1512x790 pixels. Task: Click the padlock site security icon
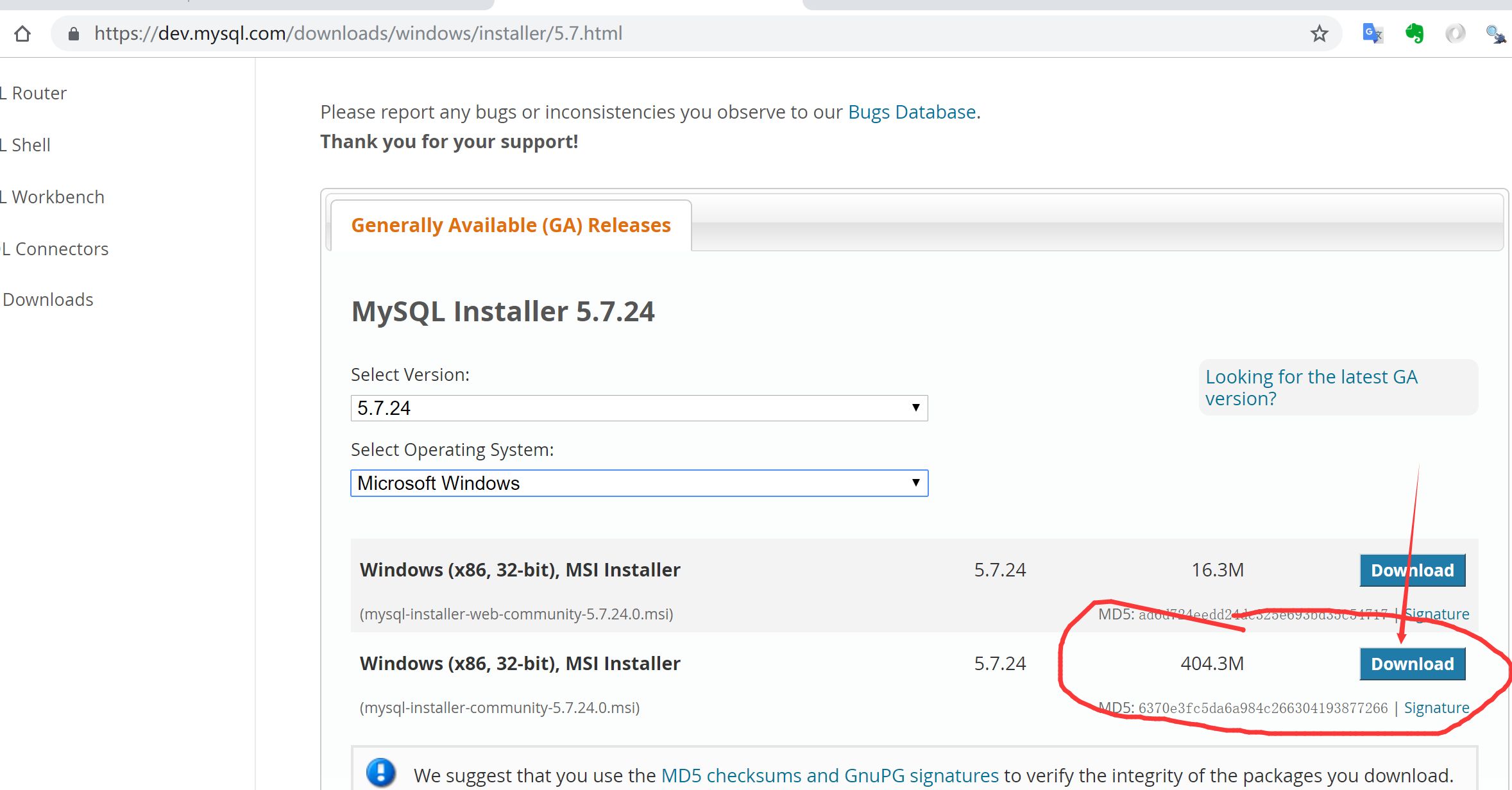[74, 34]
